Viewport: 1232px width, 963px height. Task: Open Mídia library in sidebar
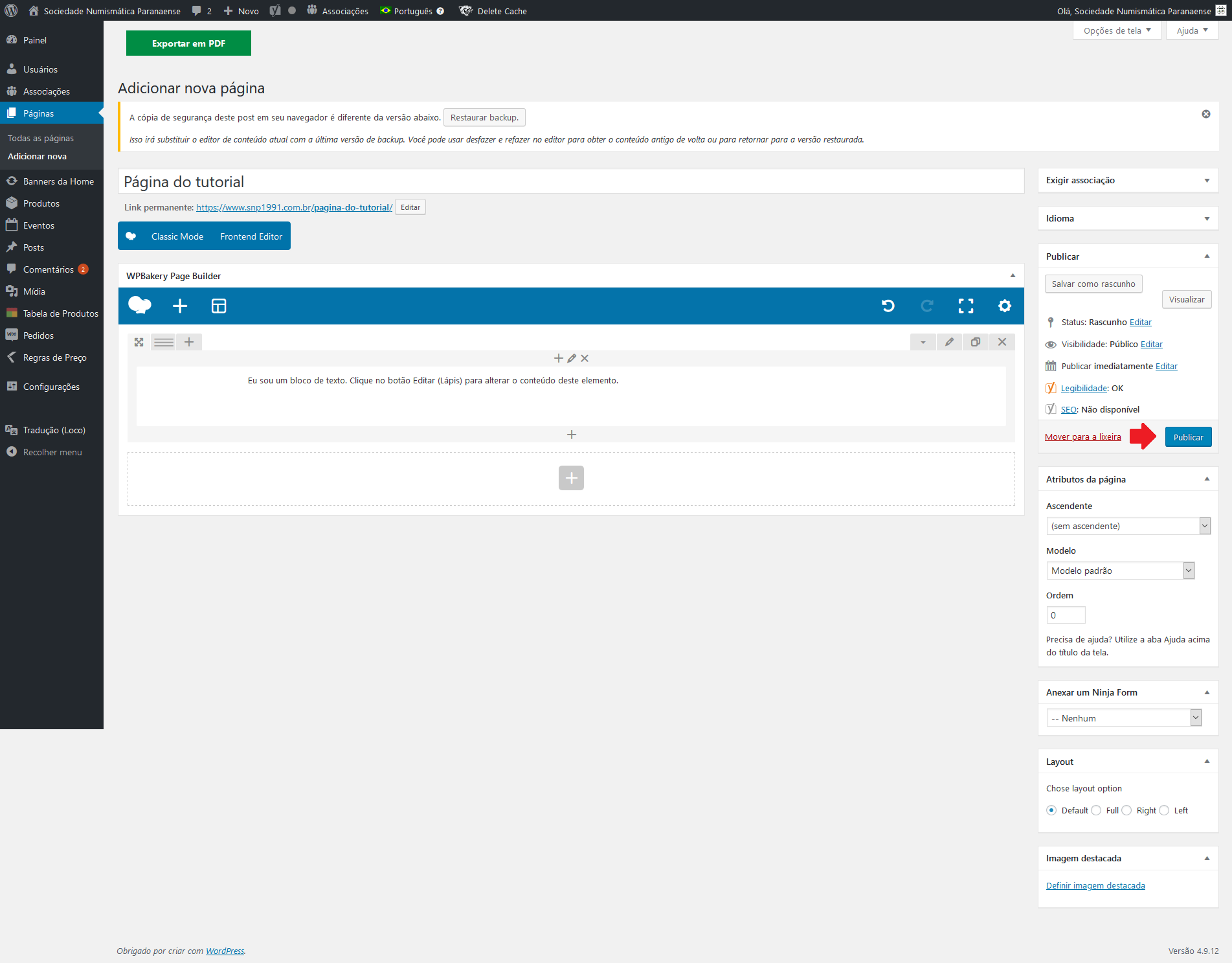point(52,291)
